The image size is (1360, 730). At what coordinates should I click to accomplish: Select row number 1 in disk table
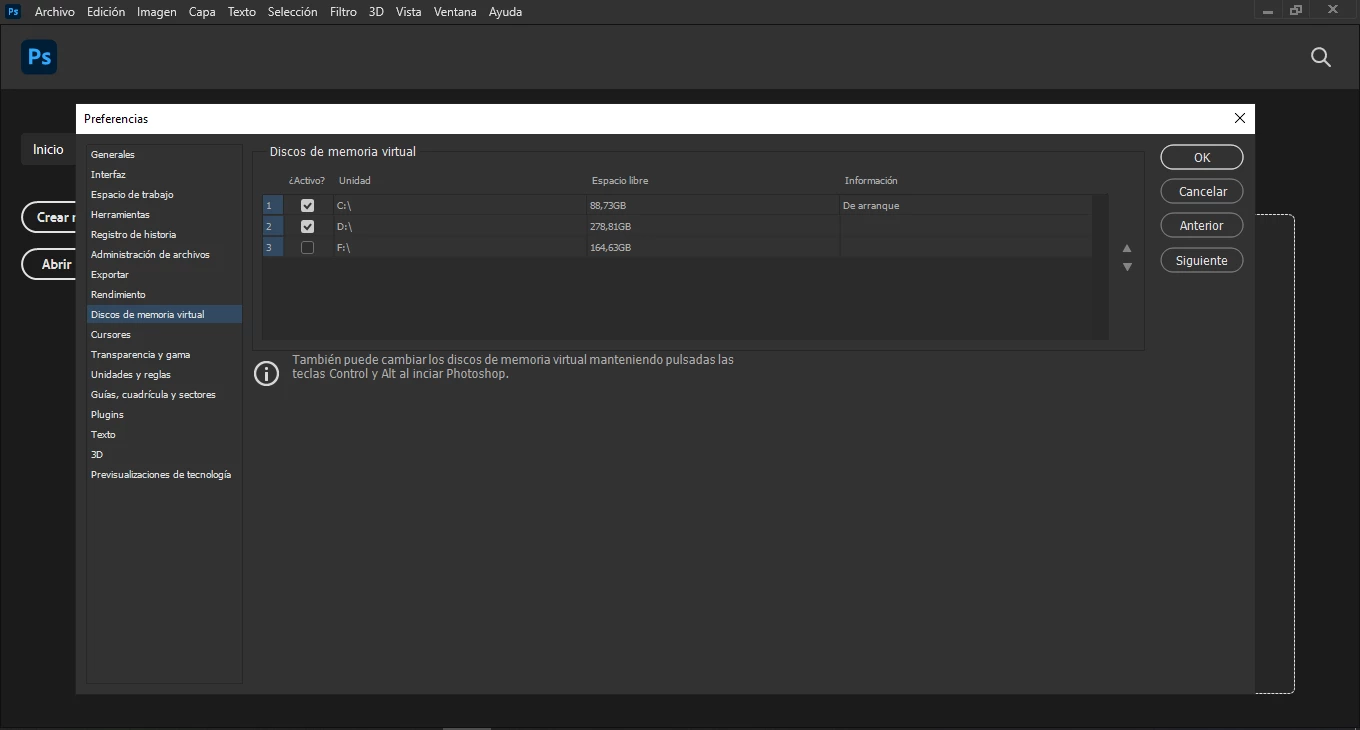pos(272,205)
